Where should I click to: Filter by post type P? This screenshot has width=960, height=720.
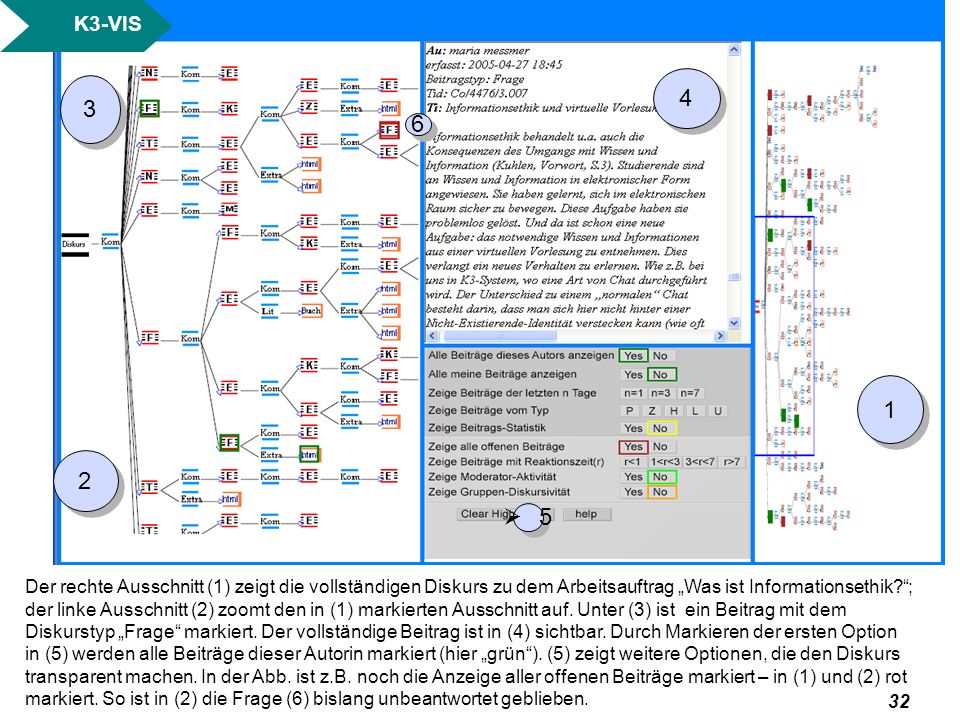point(629,411)
